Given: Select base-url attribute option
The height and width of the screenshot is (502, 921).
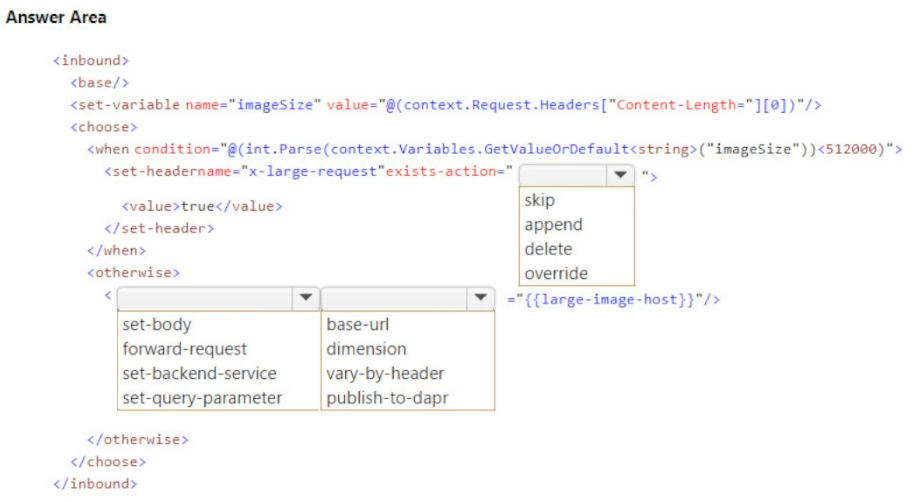Looking at the screenshot, I should coord(358,325).
